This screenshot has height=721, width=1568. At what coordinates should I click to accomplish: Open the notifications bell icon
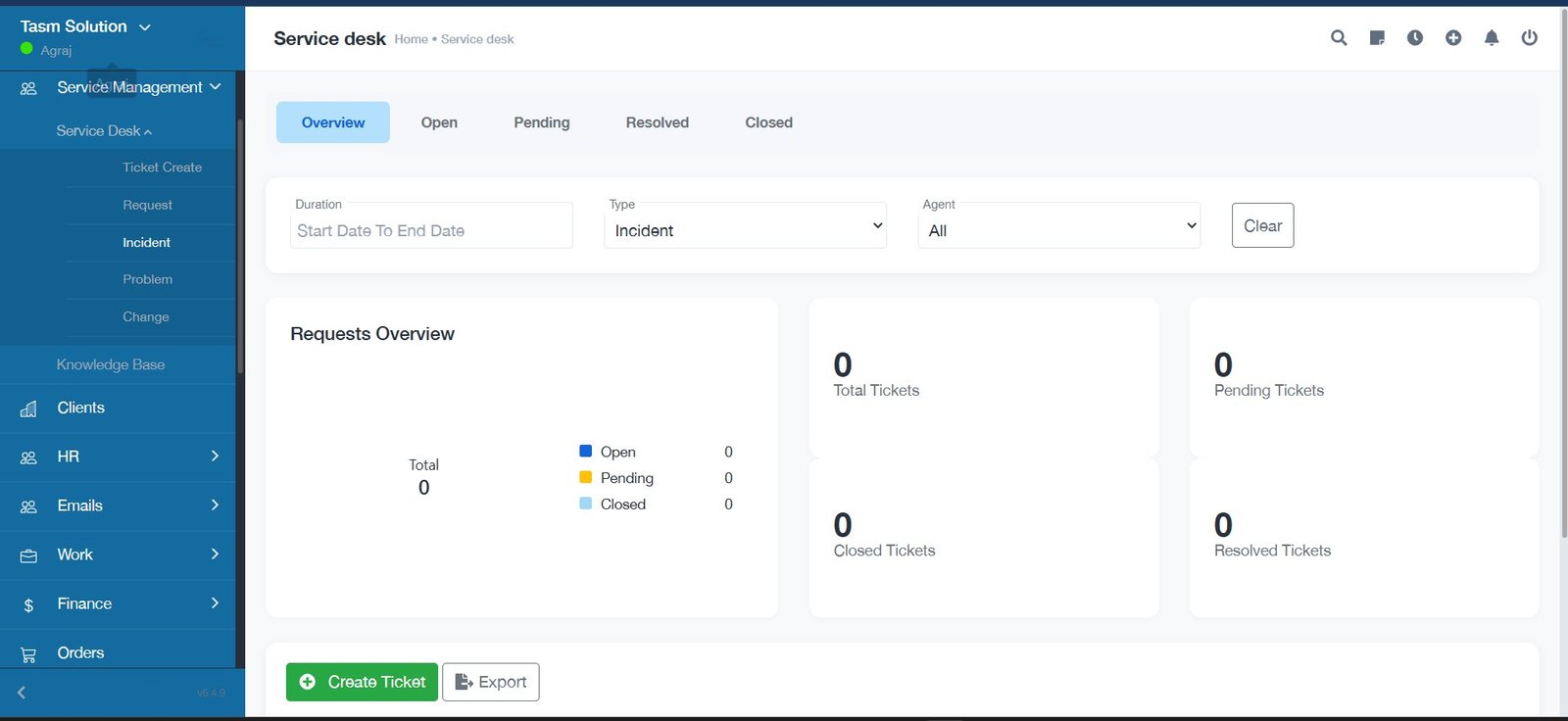click(1492, 38)
